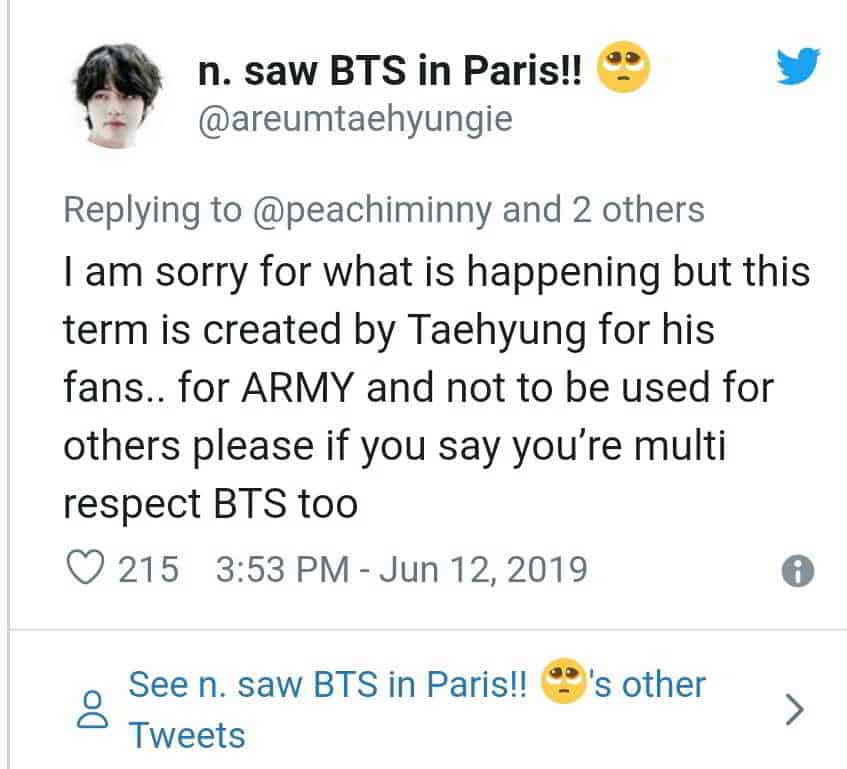847x769 pixels.
Task: Click the word "Tweets" on the bottom line
Action: (187, 735)
